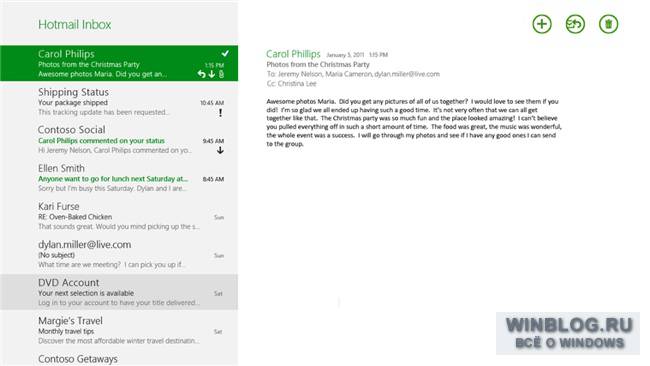Click the attachment paperclip in Carol Philips row
The width and height of the screenshot is (650, 366).
[x=221, y=74]
